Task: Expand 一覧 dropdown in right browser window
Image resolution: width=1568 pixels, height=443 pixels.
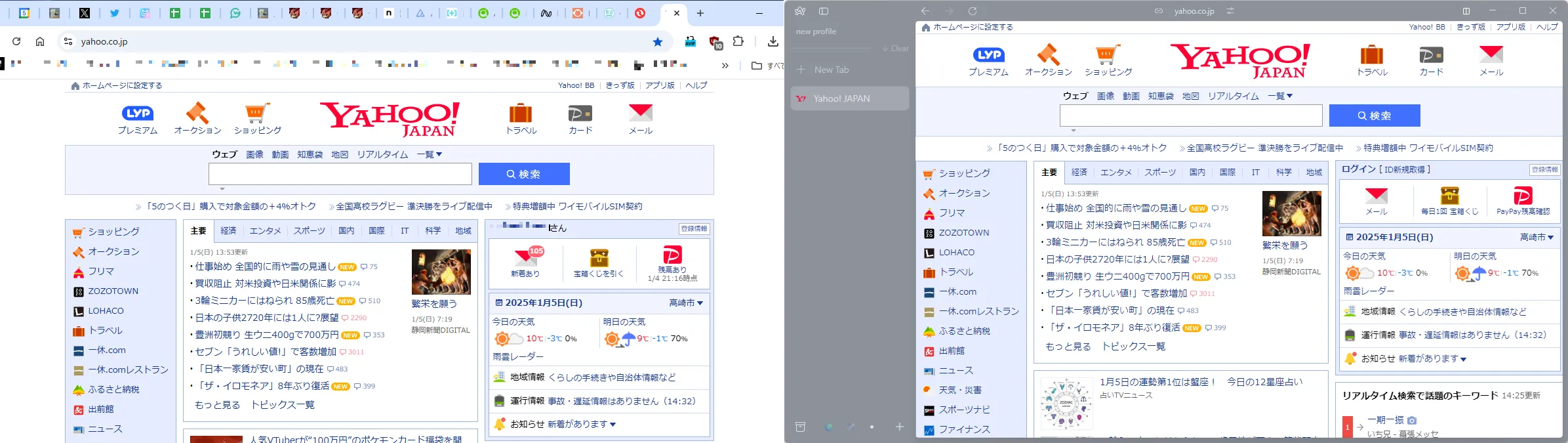Action: click(1280, 96)
